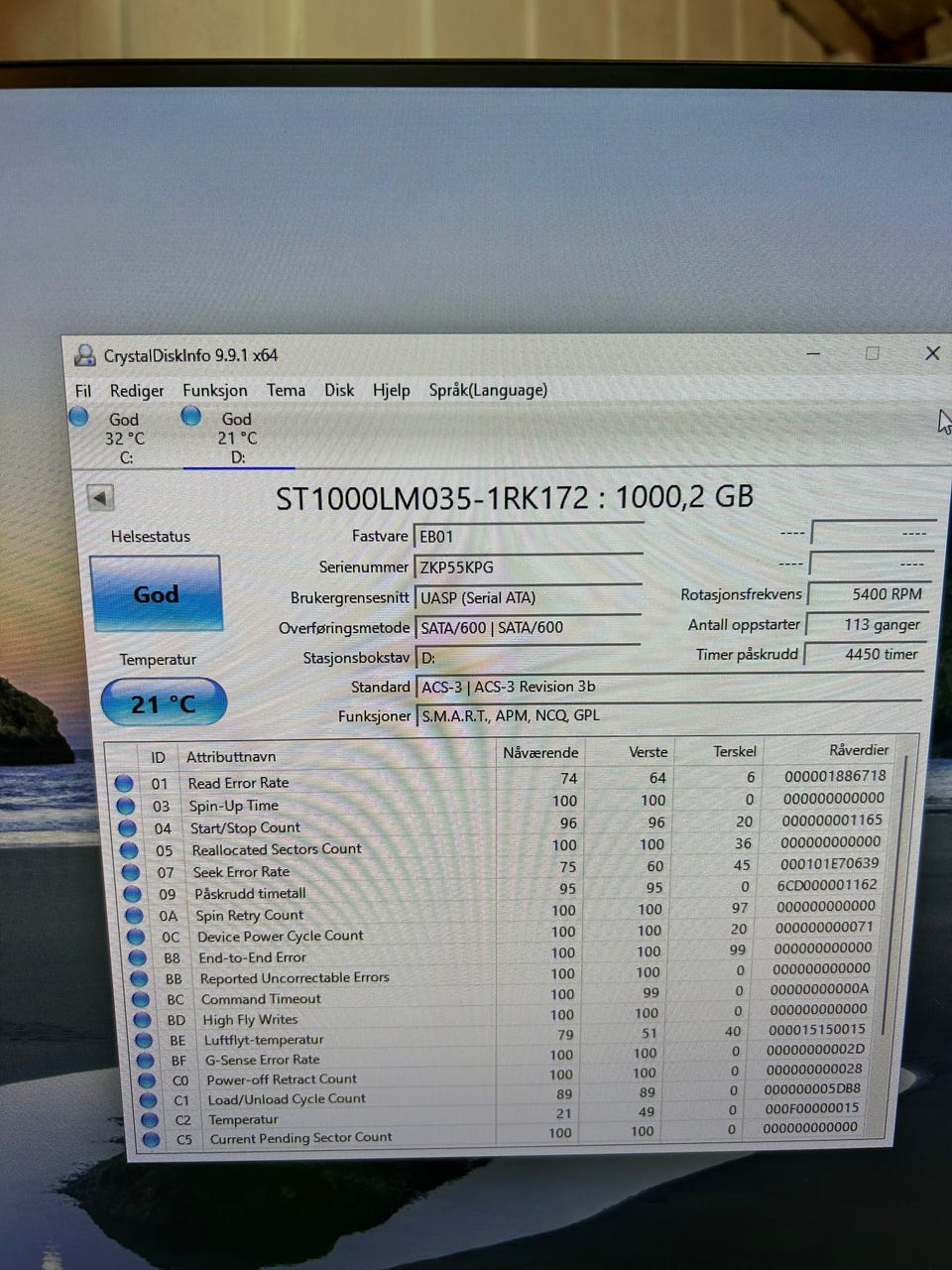Click the Current Pending Sector Count status circle
This screenshot has width=952, height=1270.
[151, 1140]
